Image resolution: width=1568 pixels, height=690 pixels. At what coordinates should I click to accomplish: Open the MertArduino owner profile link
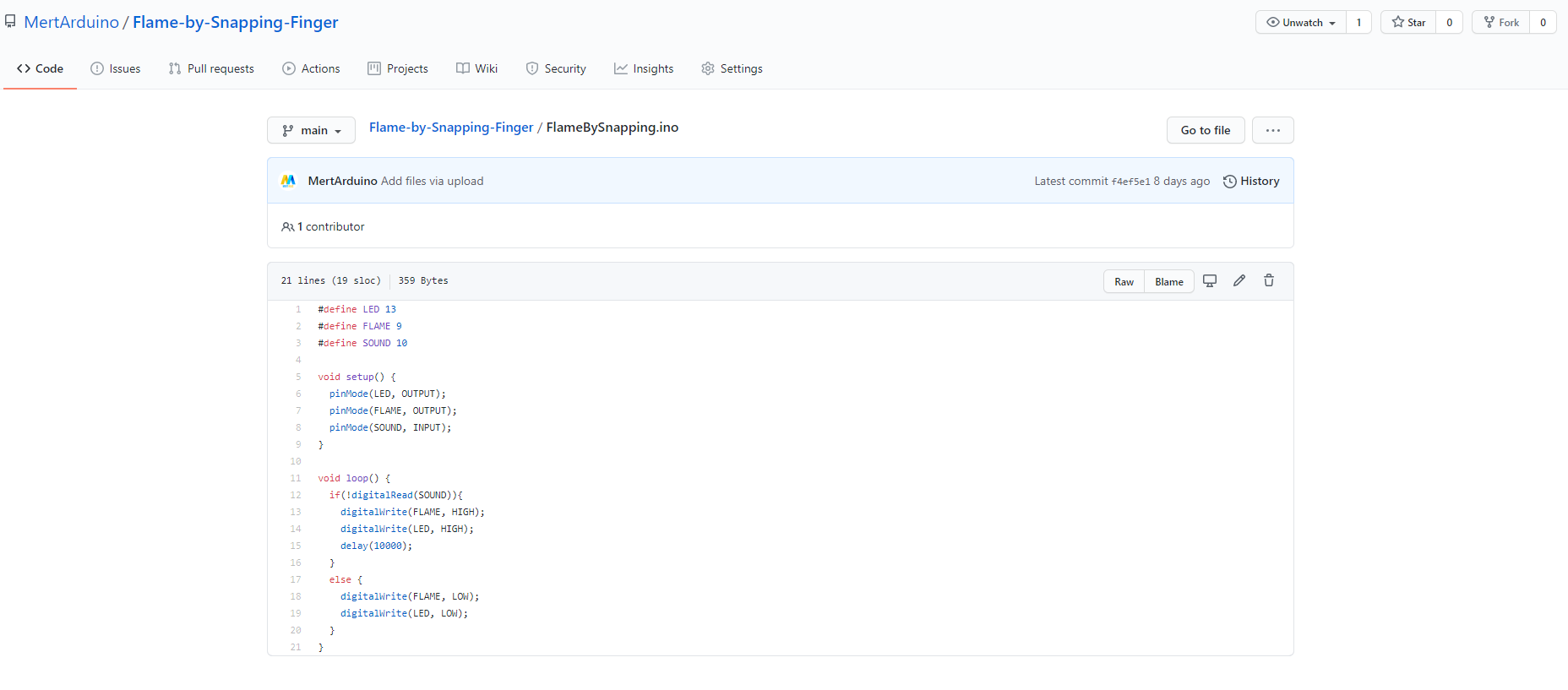[x=72, y=22]
